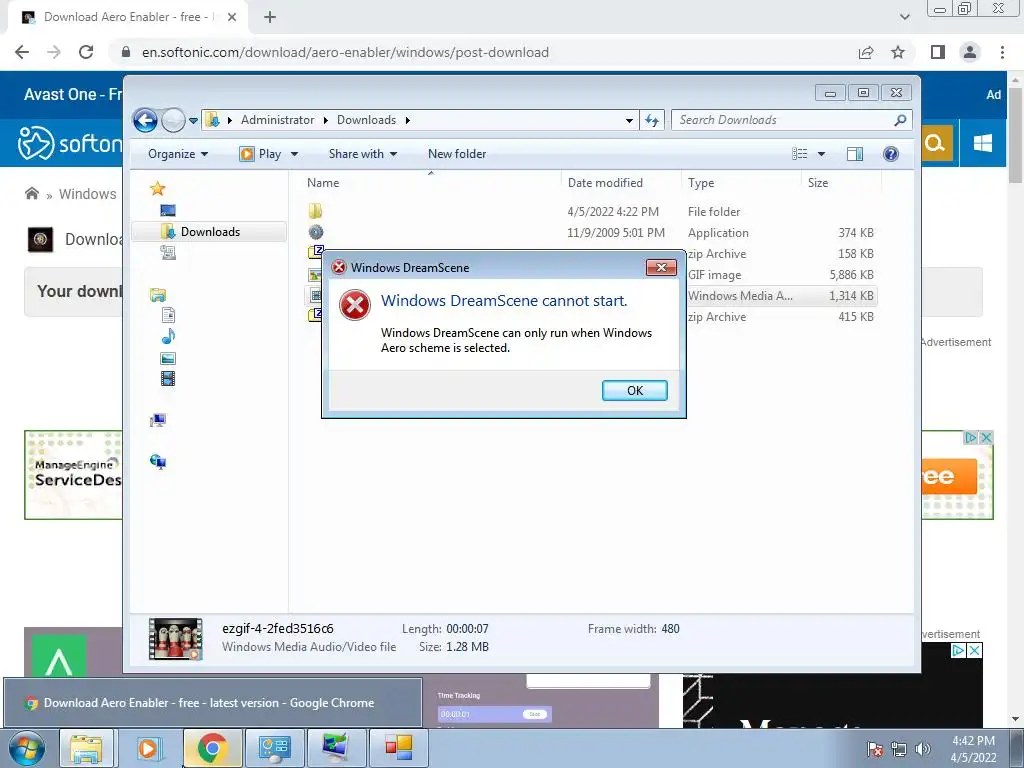Screen dimensions: 1024x768
Task: Open a new Chrome tab
Action: (x=270, y=18)
